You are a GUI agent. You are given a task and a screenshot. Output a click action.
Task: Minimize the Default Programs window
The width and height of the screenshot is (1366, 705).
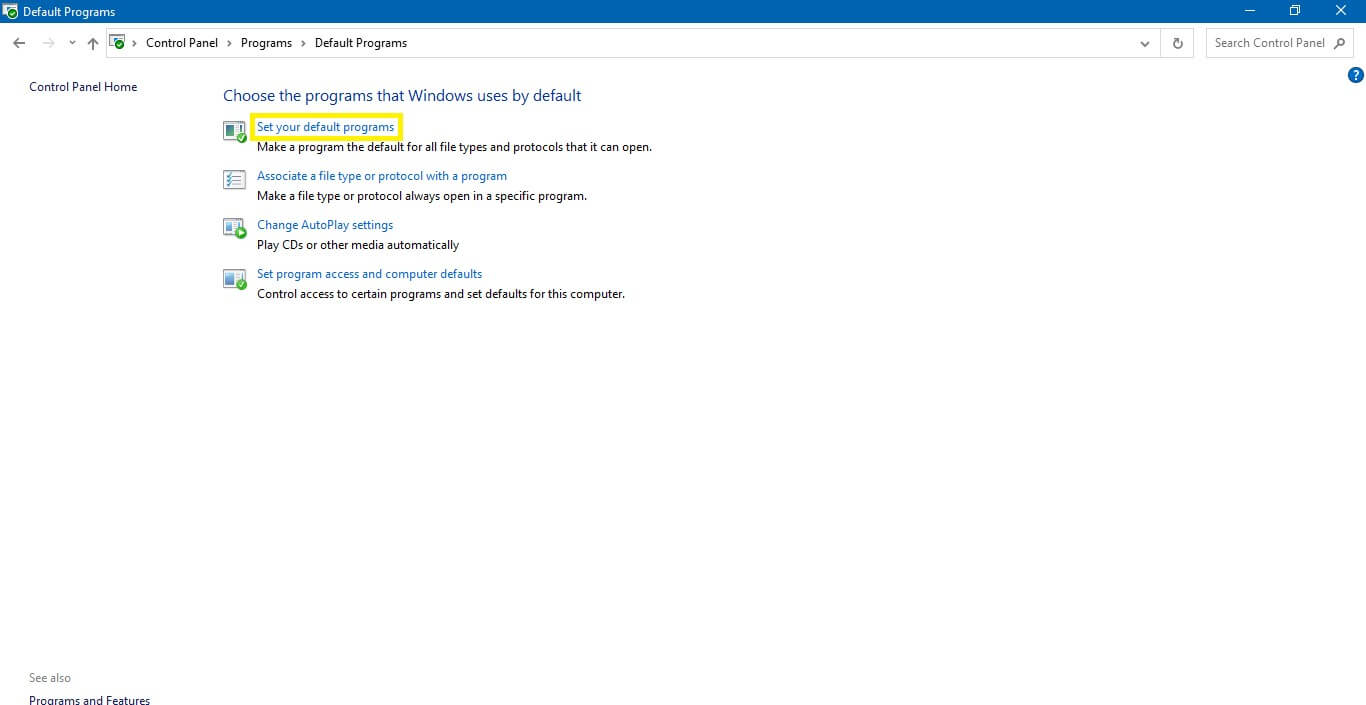(x=1250, y=11)
